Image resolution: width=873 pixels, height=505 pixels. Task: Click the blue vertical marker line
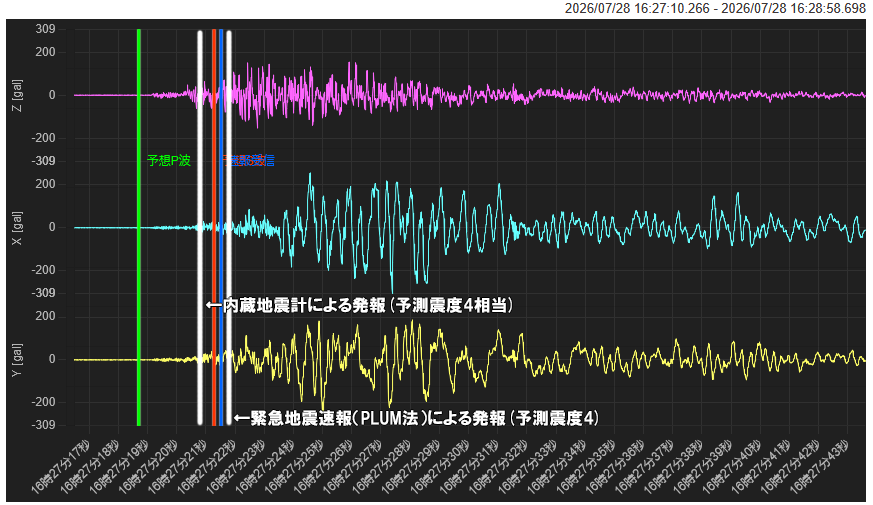click(221, 227)
